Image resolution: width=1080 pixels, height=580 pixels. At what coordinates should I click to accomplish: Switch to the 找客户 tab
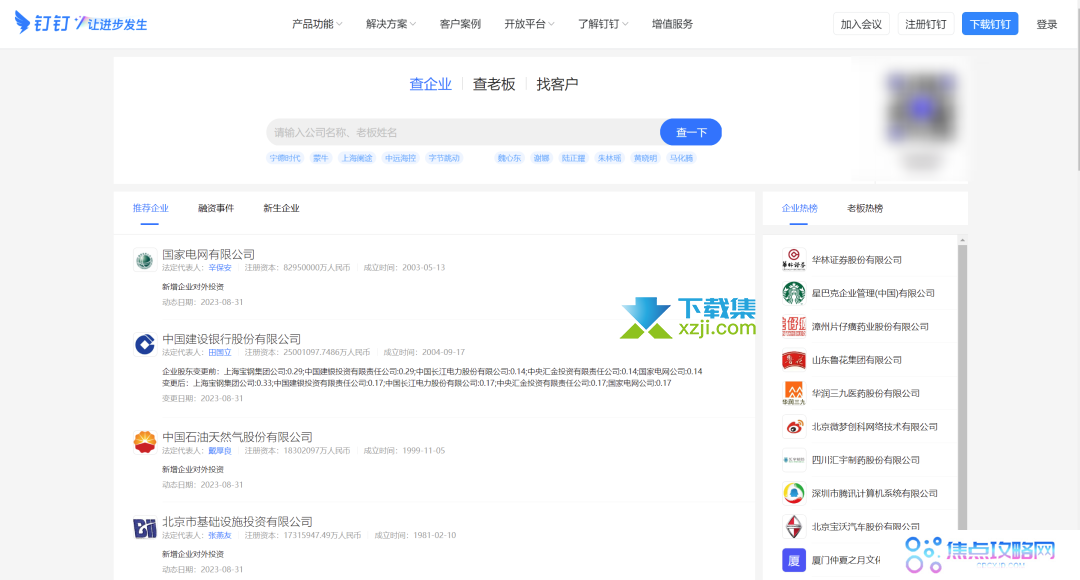[557, 84]
